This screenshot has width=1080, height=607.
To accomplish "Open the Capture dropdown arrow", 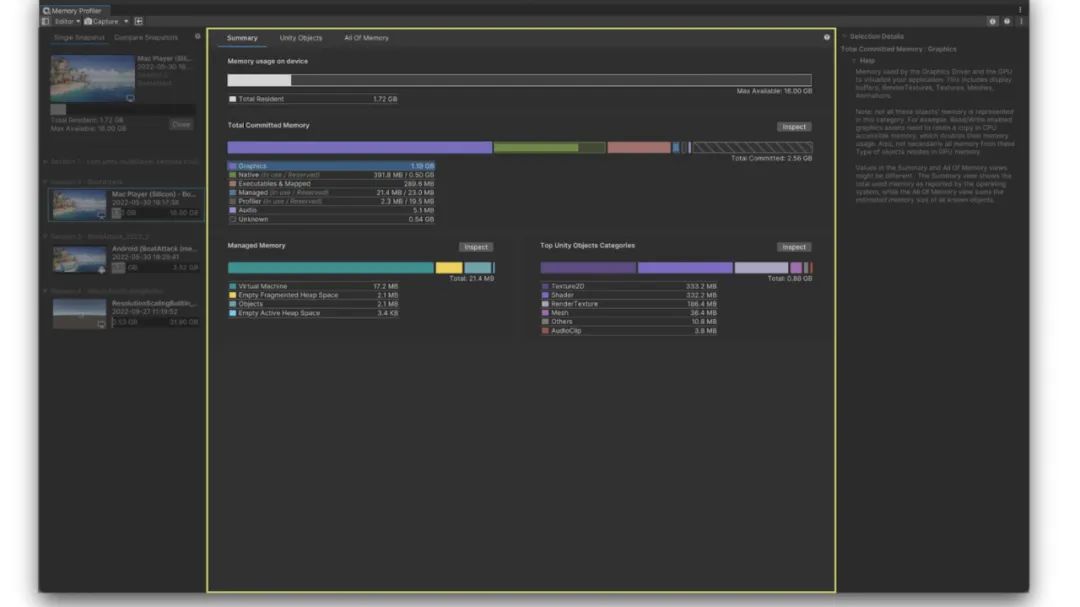I will (126, 21).
